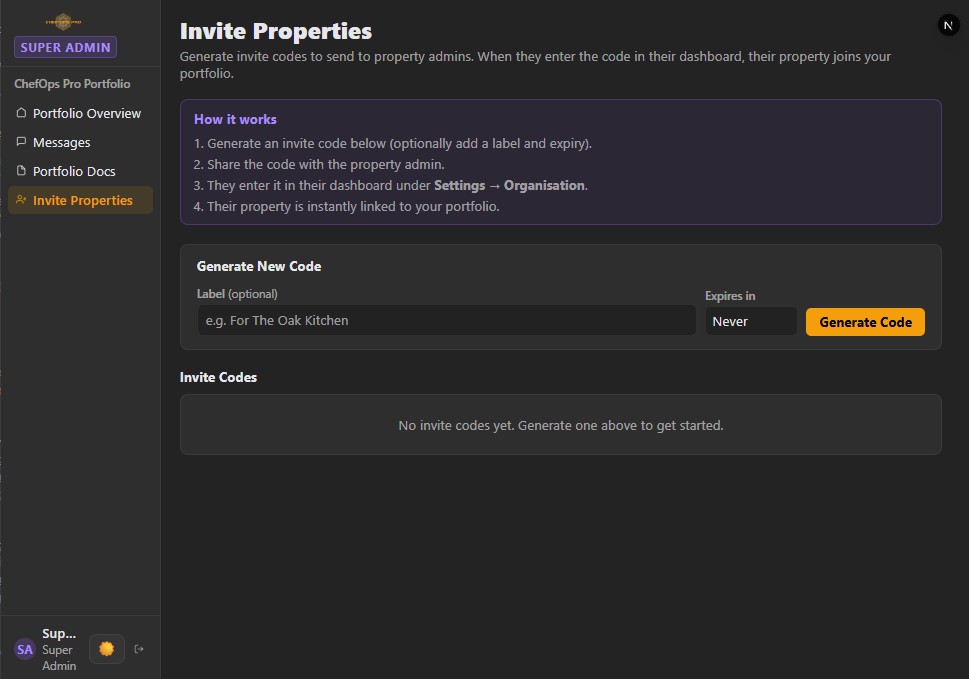Image resolution: width=969 pixels, height=679 pixels.
Task: Toggle the sun theme icon
Action: coord(106,649)
